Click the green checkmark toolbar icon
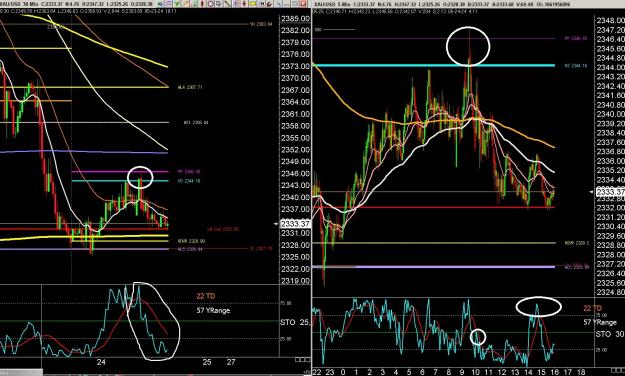The height and width of the screenshot is (376, 625). 177,4
